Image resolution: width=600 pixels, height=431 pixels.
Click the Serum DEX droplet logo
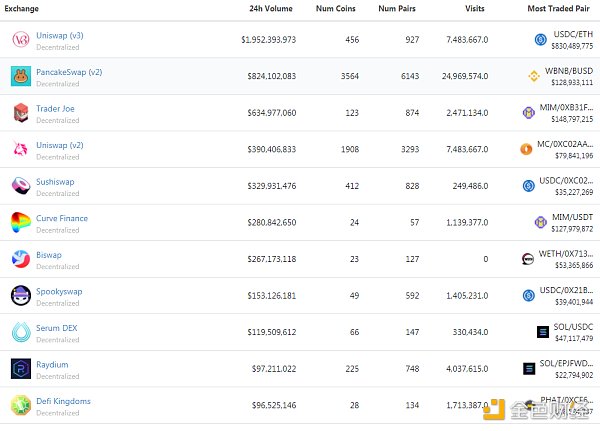click(21, 332)
